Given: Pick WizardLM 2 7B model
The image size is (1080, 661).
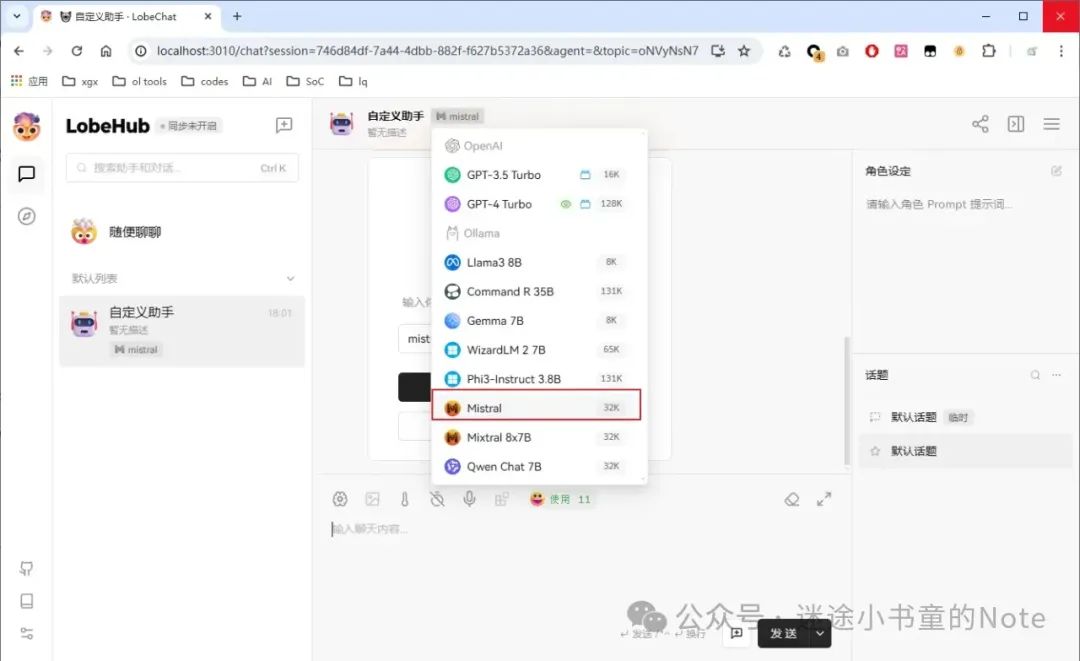Looking at the screenshot, I should pos(536,350).
